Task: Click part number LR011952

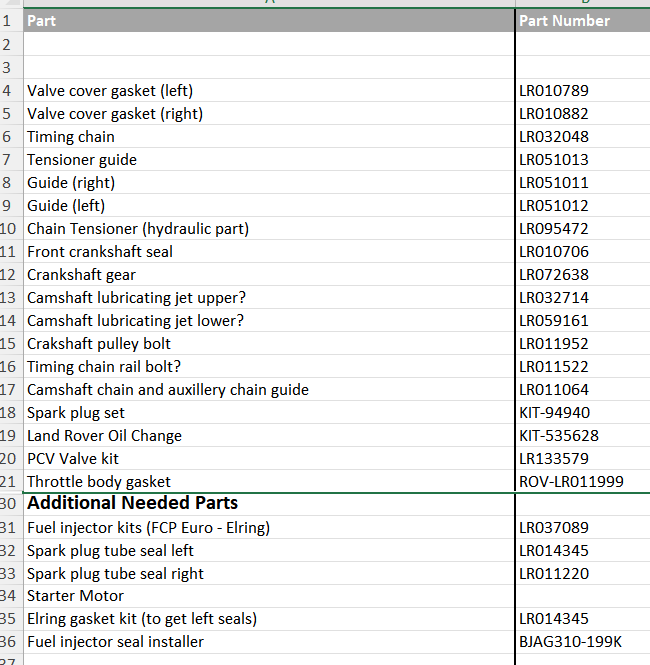Action: pyautogui.click(x=583, y=343)
